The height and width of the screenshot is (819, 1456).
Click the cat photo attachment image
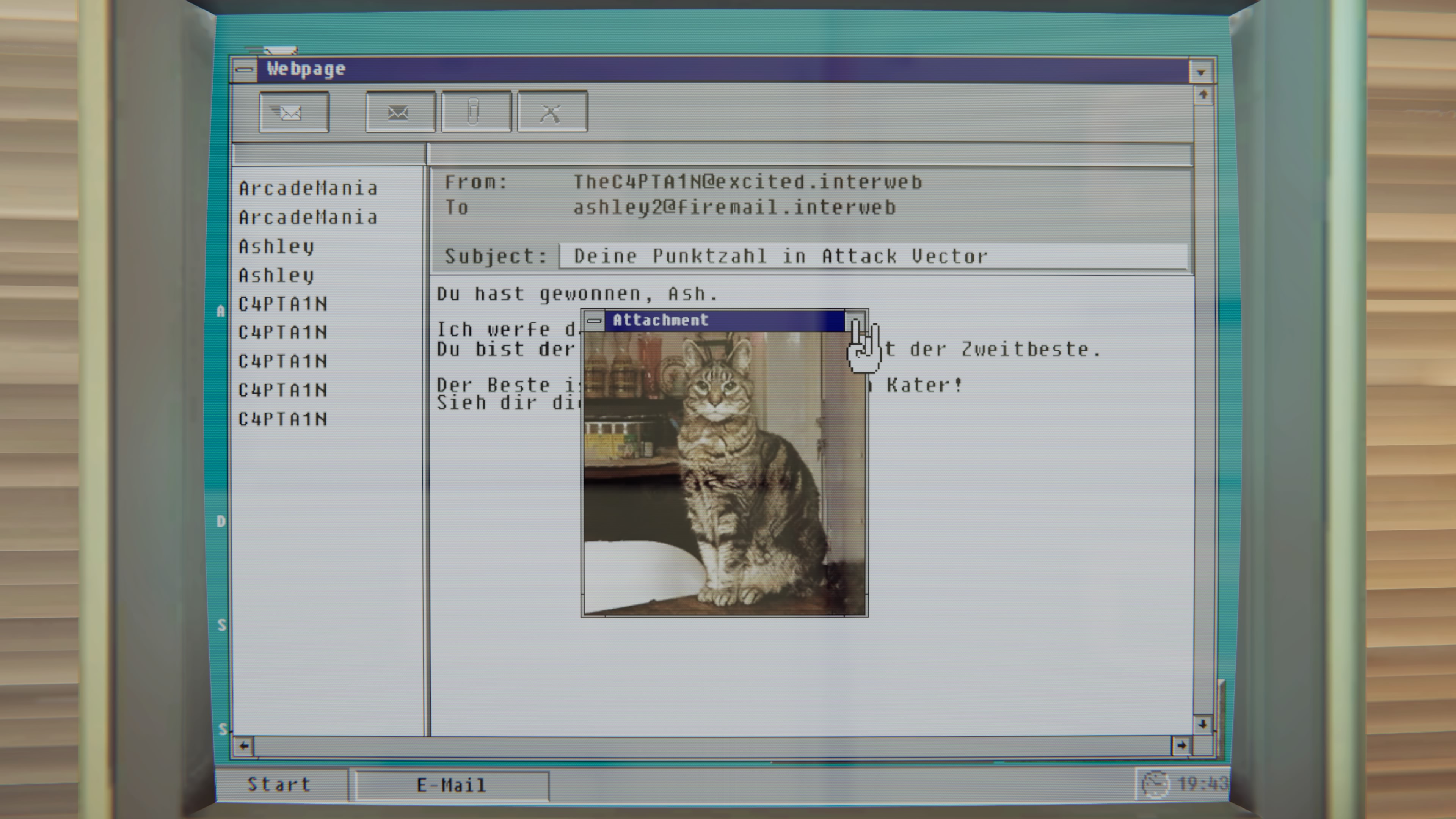[724, 473]
